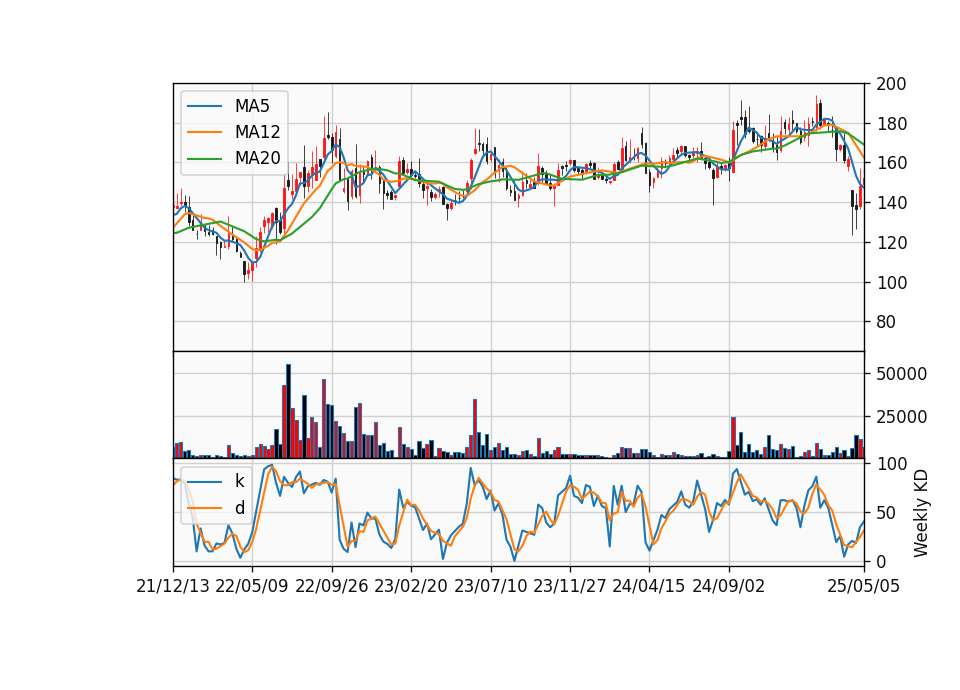960x690 pixels.
Task: Click the 100 price axis label on the price chart
Action: pos(890,283)
